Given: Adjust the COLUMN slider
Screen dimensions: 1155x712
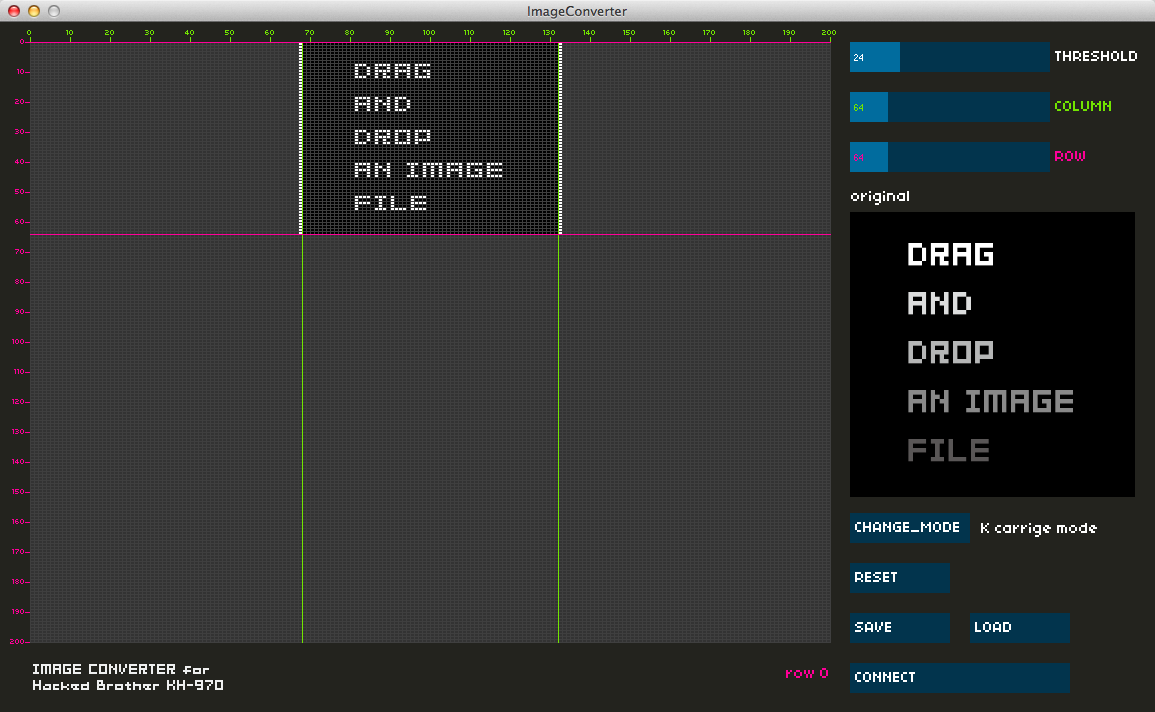Looking at the screenshot, I should click(x=960, y=107).
